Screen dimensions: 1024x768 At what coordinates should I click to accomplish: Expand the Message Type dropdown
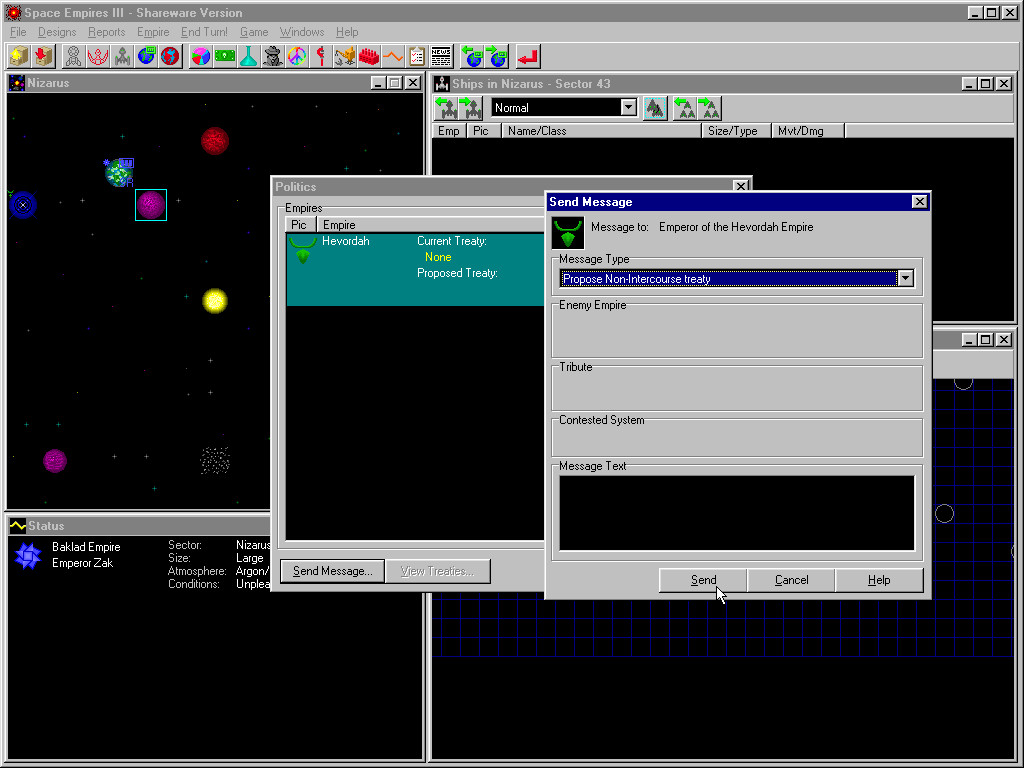pos(905,279)
